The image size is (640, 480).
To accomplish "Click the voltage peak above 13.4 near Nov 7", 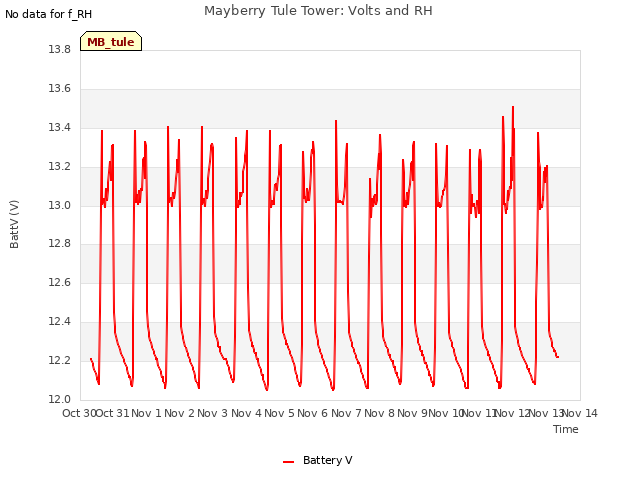I will click(x=336, y=121).
